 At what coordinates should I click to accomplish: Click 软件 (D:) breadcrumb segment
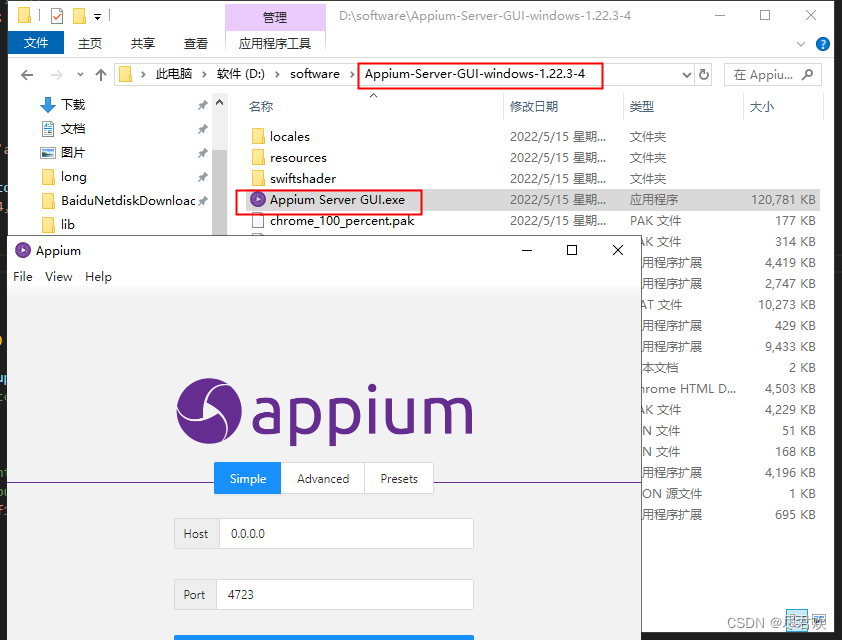pos(241,74)
